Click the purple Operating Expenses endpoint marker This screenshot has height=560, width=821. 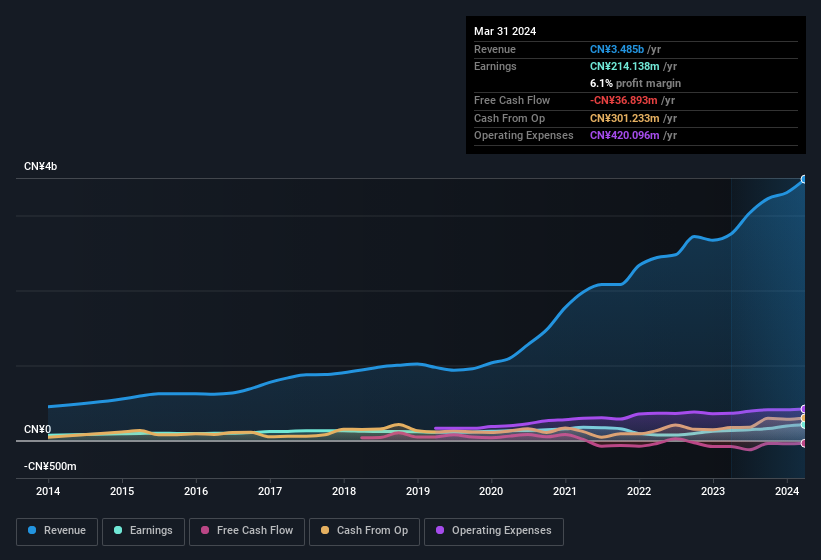point(804,409)
